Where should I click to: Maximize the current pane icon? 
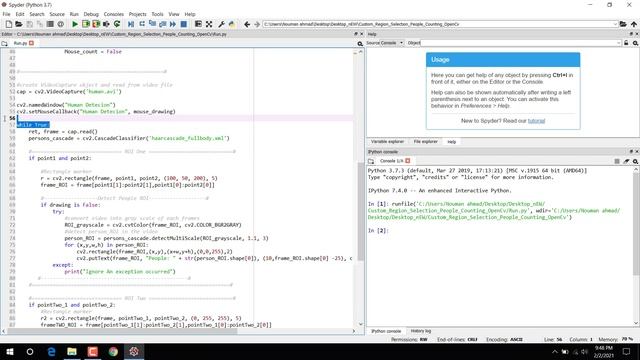(x=198, y=24)
